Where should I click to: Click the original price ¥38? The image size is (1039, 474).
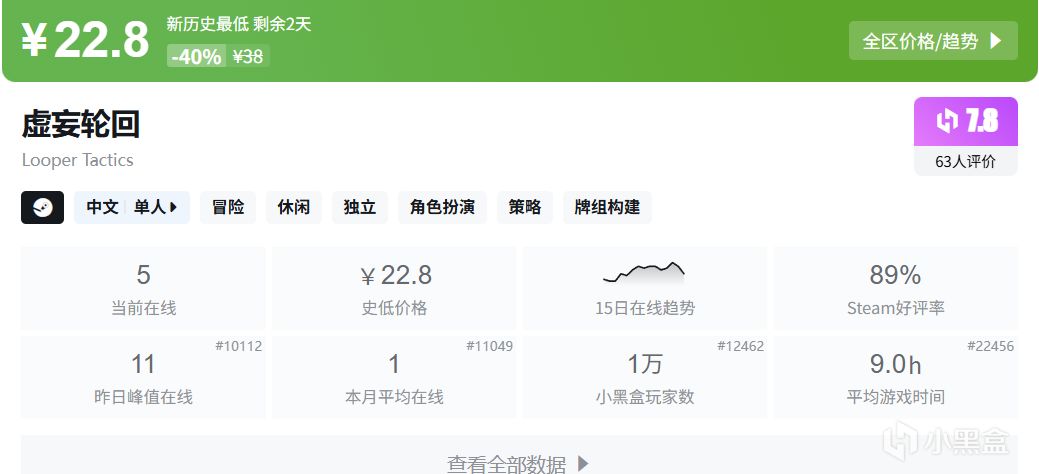[248, 56]
